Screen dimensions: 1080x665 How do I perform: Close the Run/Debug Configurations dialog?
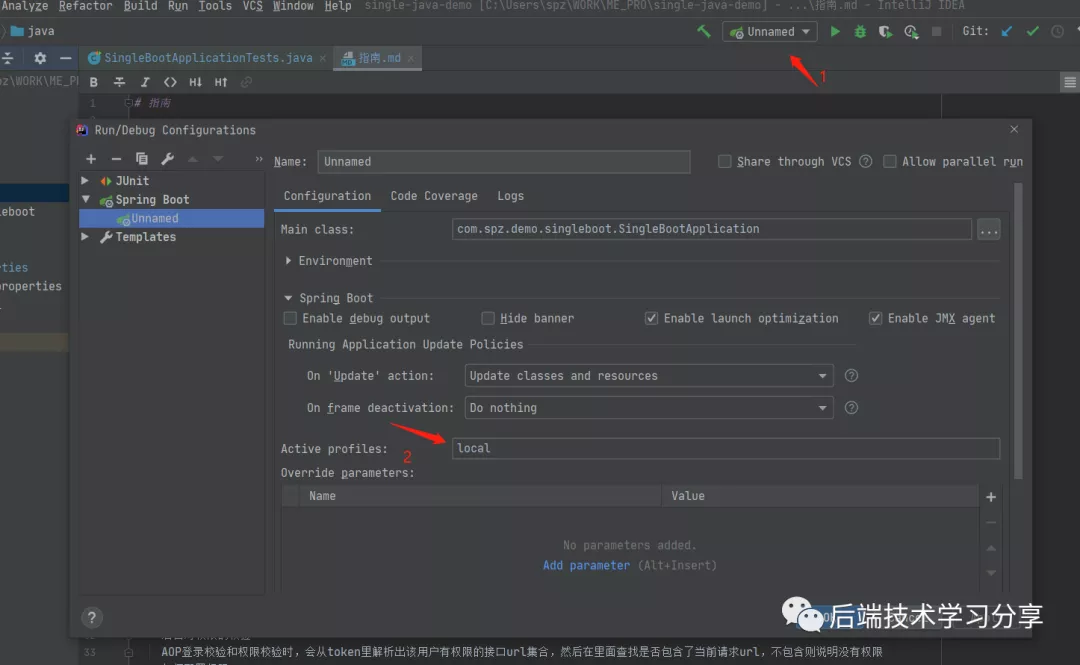point(1014,129)
